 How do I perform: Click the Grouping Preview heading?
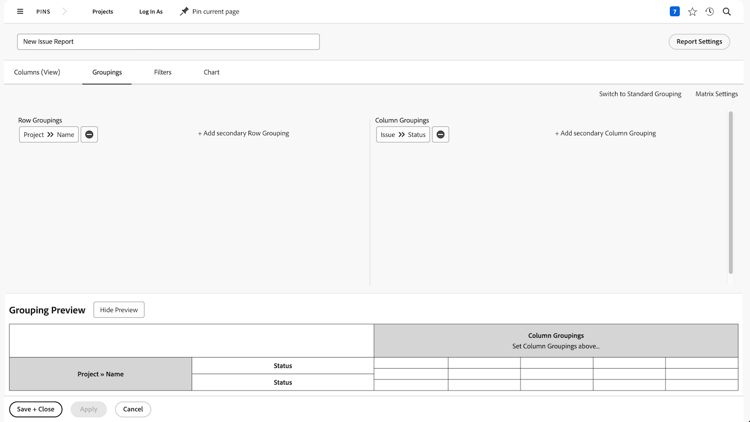pyautogui.click(x=47, y=310)
